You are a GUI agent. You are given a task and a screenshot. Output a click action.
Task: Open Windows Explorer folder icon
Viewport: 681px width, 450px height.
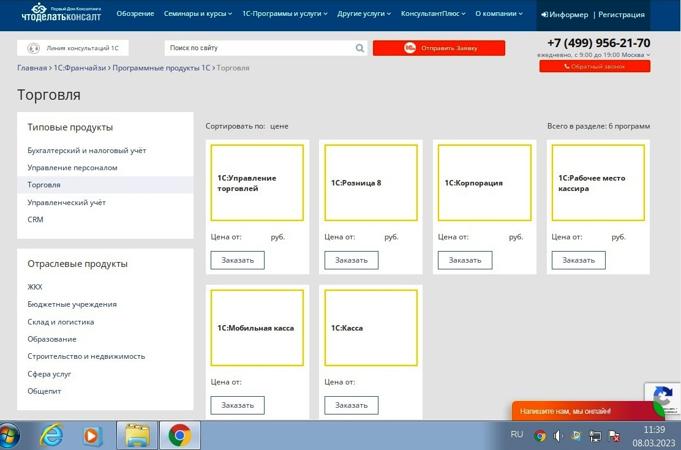click(137, 435)
